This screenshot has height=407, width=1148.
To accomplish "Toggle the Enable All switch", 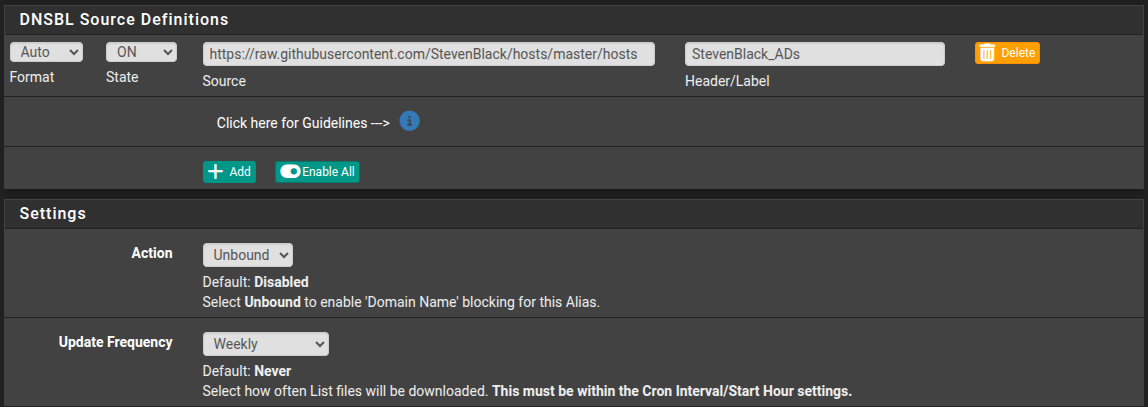I will pos(290,172).
